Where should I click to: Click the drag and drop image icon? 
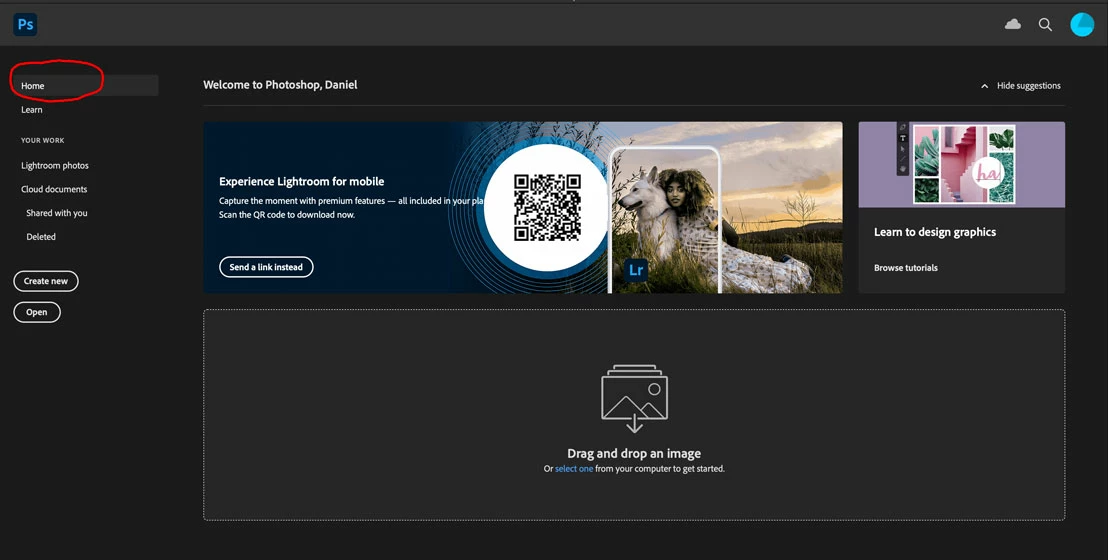pyautogui.click(x=634, y=398)
